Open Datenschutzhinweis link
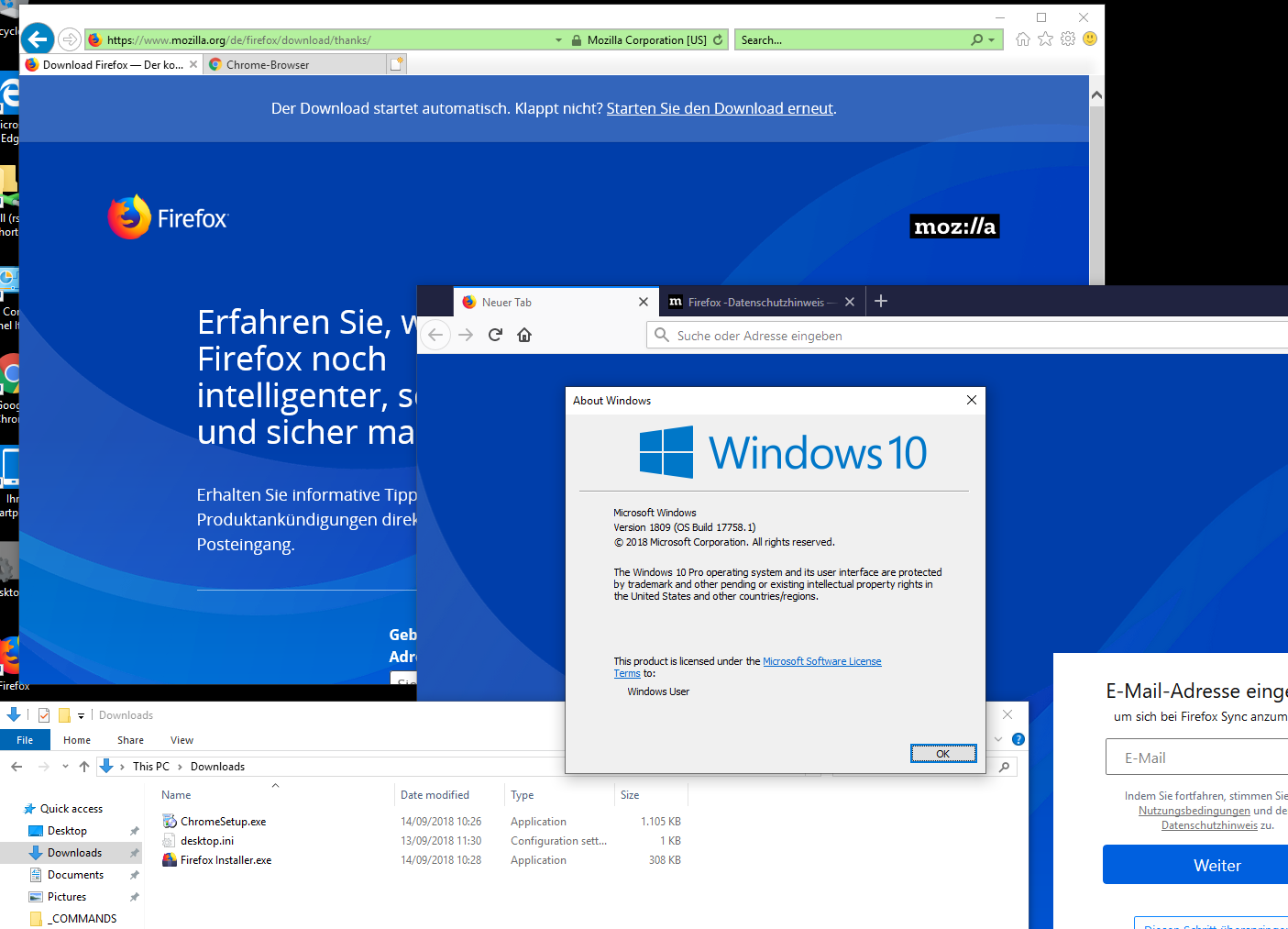 click(1209, 825)
